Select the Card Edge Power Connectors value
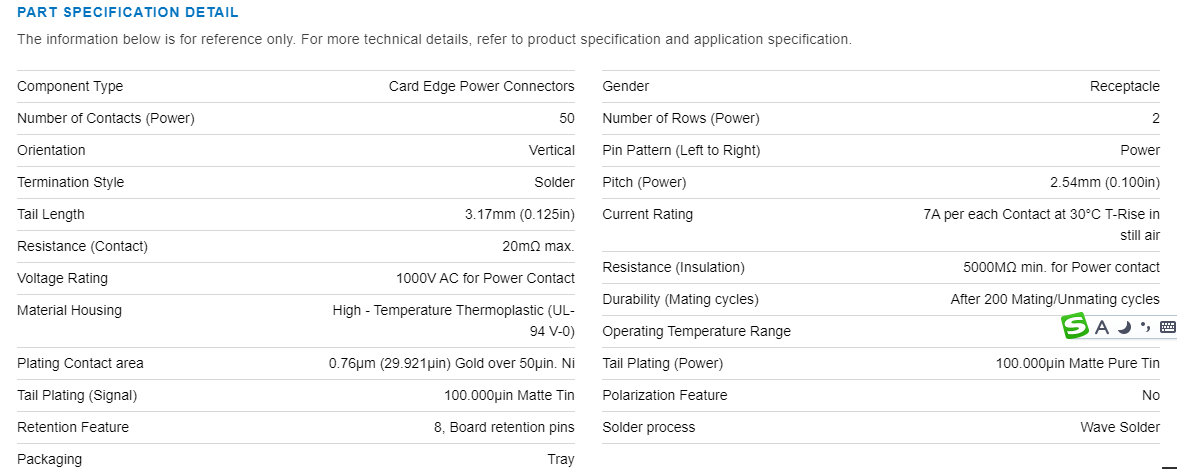This screenshot has width=1177, height=469. pyautogui.click(x=481, y=86)
